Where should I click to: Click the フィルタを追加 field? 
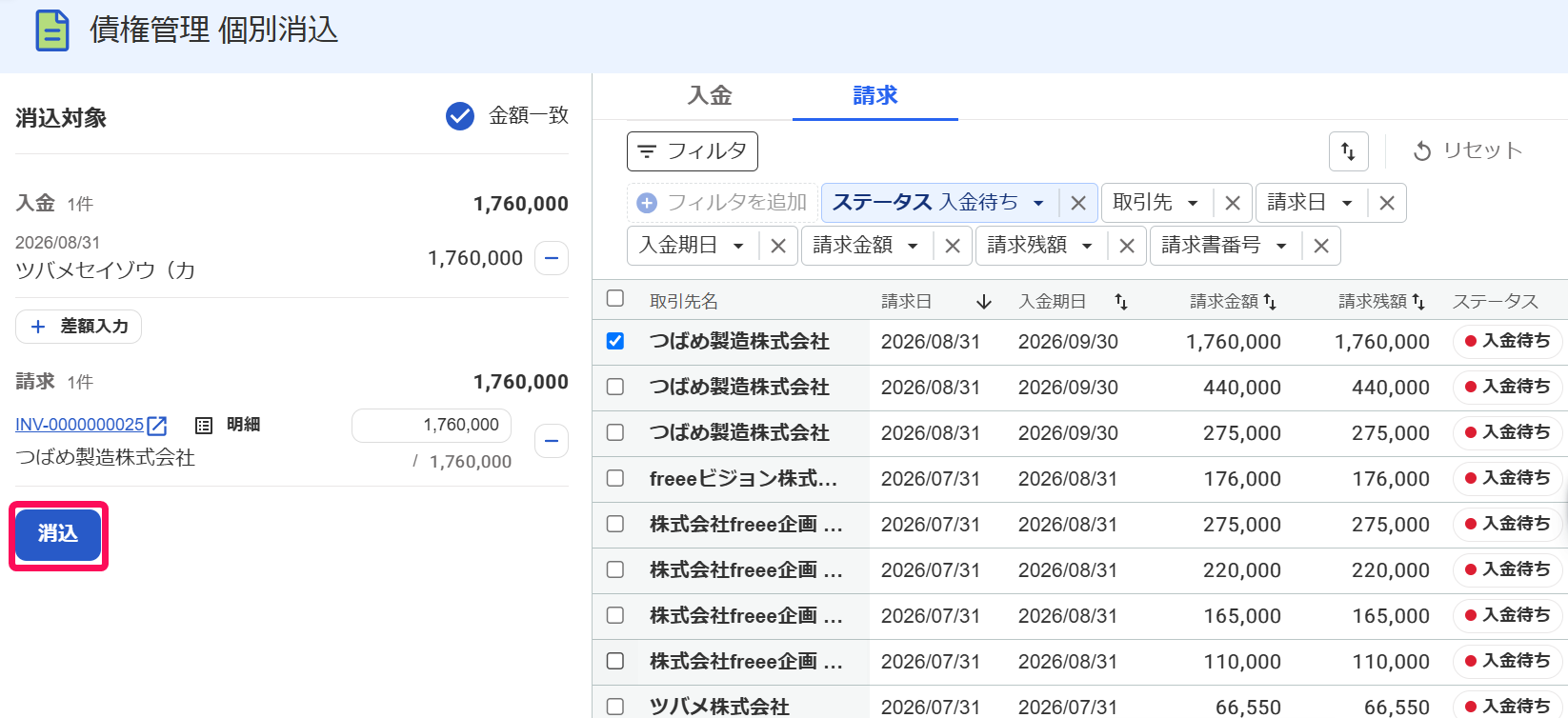pyautogui.click(x=723, y=203)
